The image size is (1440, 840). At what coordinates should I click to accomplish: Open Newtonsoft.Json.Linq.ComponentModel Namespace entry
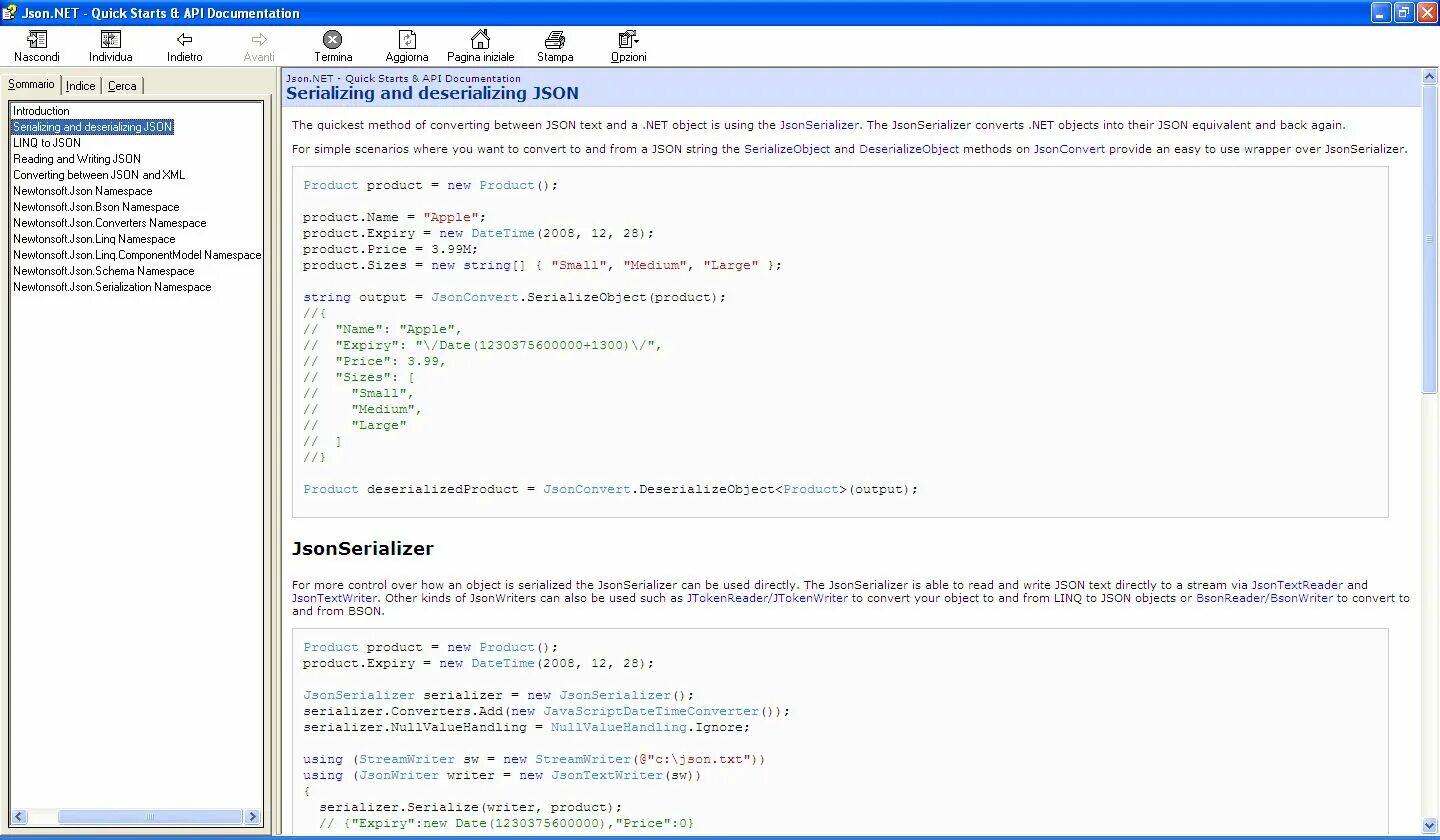[137, 255]
